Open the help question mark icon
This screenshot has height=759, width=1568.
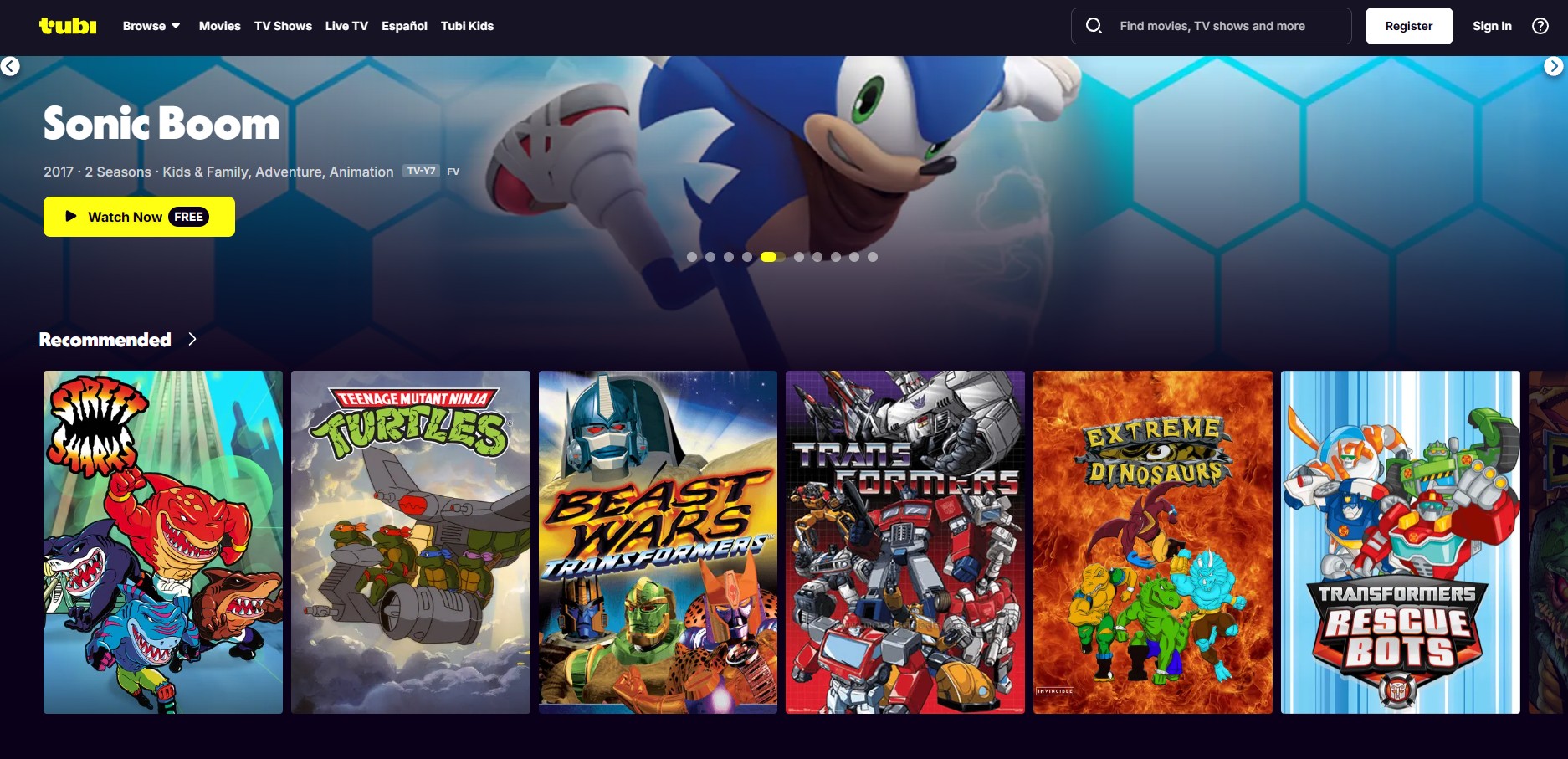point(1540,26)
